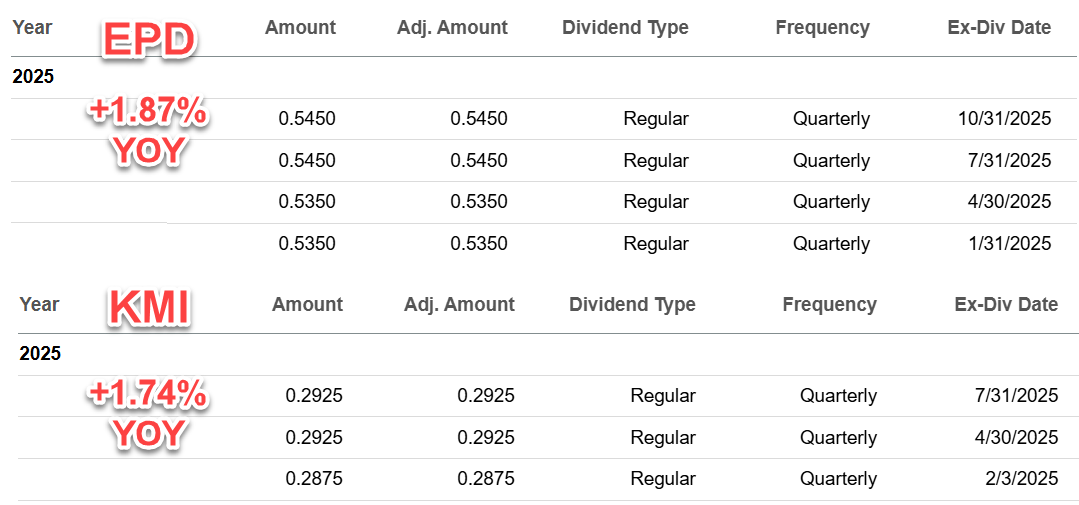The height and width of the screenshot is (505, 1079).
Task: Click the +1.87% YOY label
Action: pyautogui.click(x=148, y=133)
